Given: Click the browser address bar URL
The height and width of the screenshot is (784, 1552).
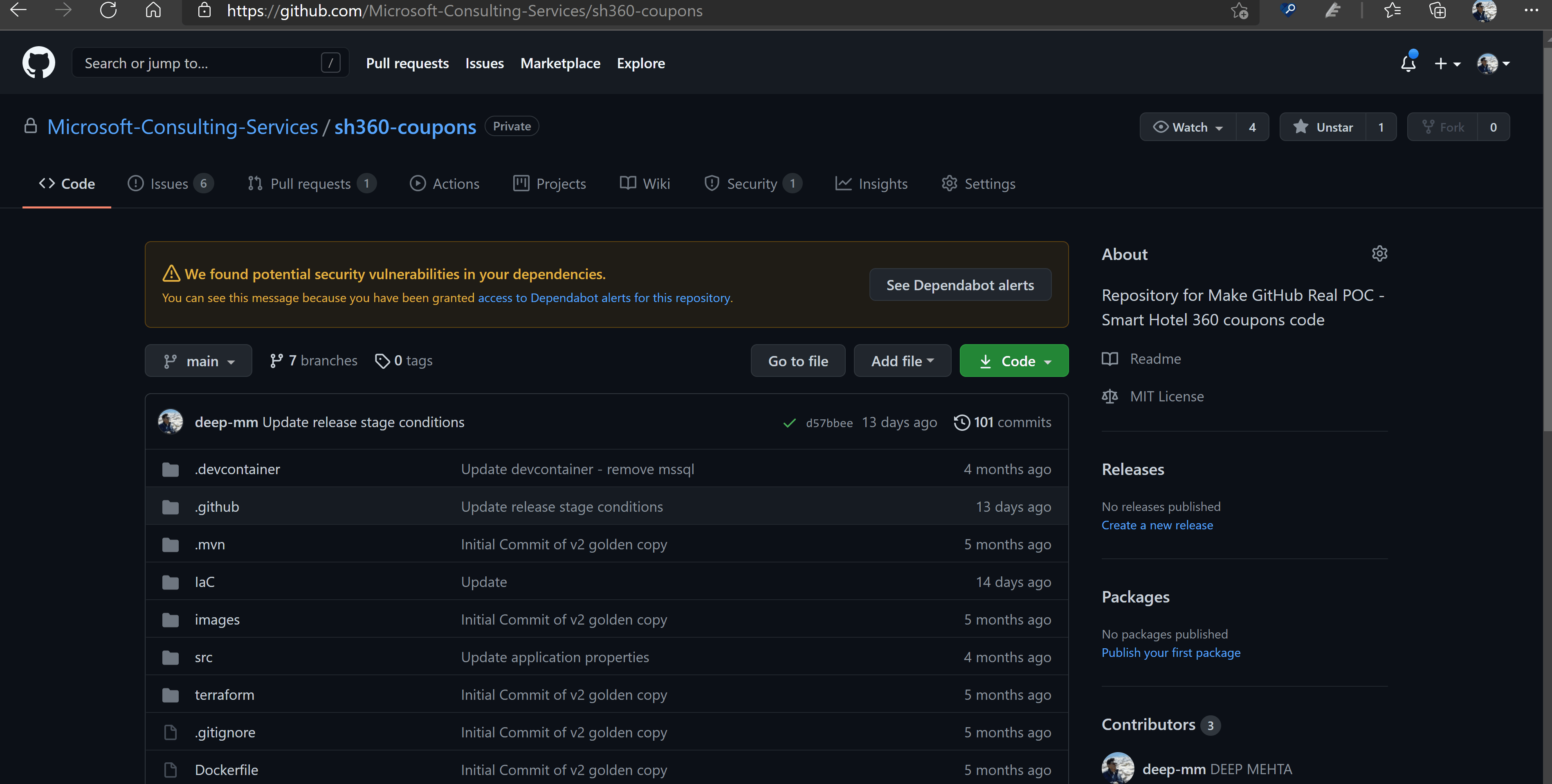Looking at the screenshot, I should point(465,11).
